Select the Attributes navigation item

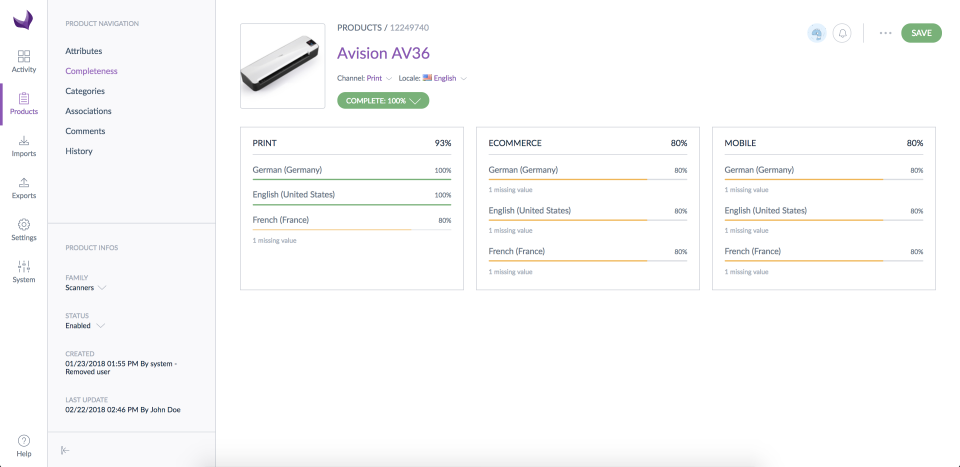(83, 51)
